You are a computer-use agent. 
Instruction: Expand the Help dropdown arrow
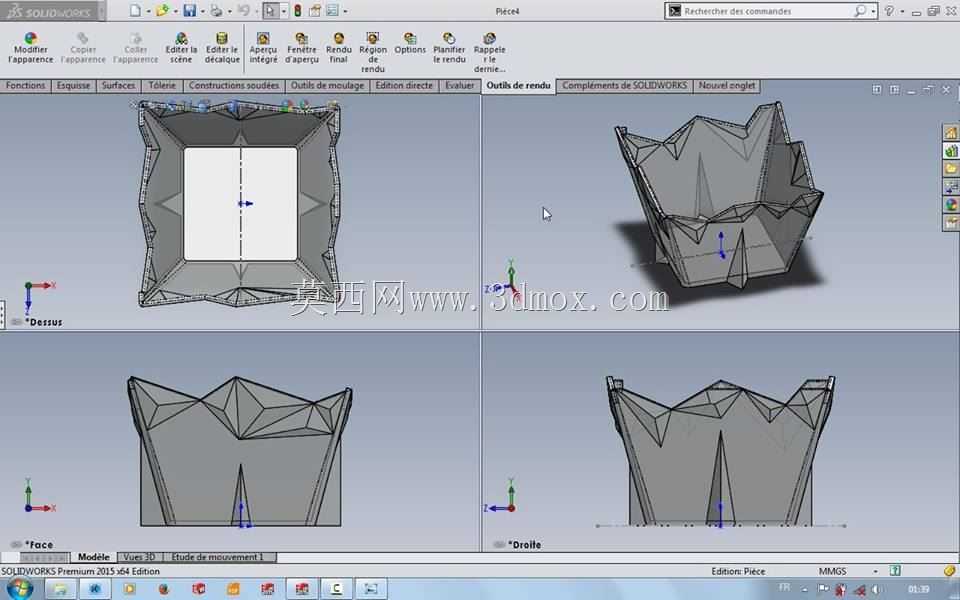[902, 11]
